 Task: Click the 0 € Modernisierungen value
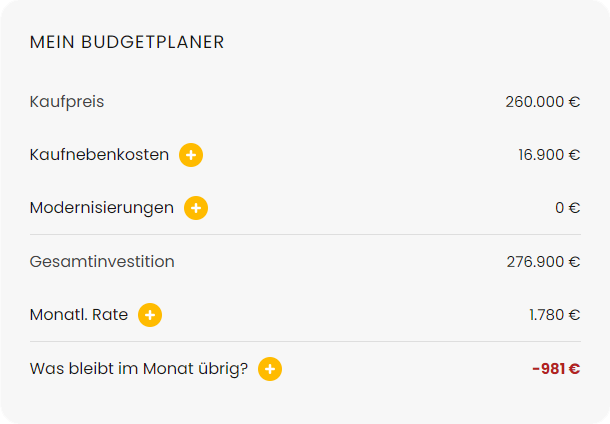click(567, 208)
